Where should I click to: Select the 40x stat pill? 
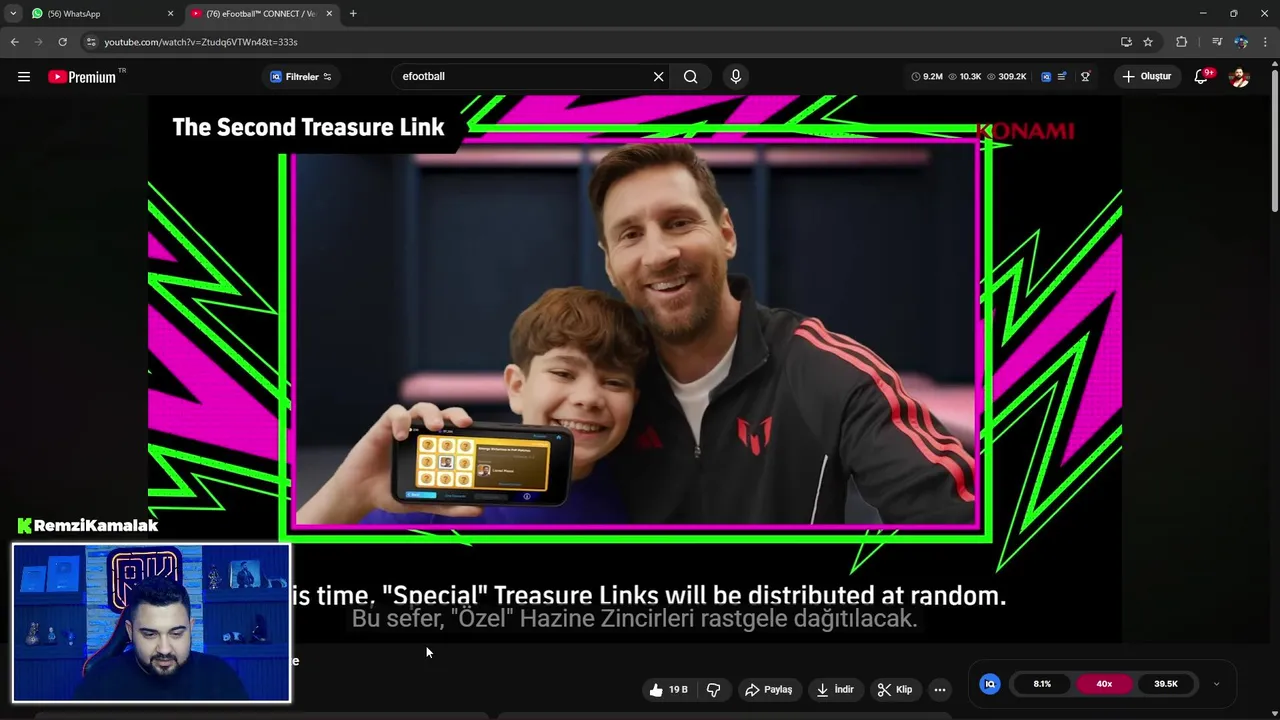(x=1104, y=684)
